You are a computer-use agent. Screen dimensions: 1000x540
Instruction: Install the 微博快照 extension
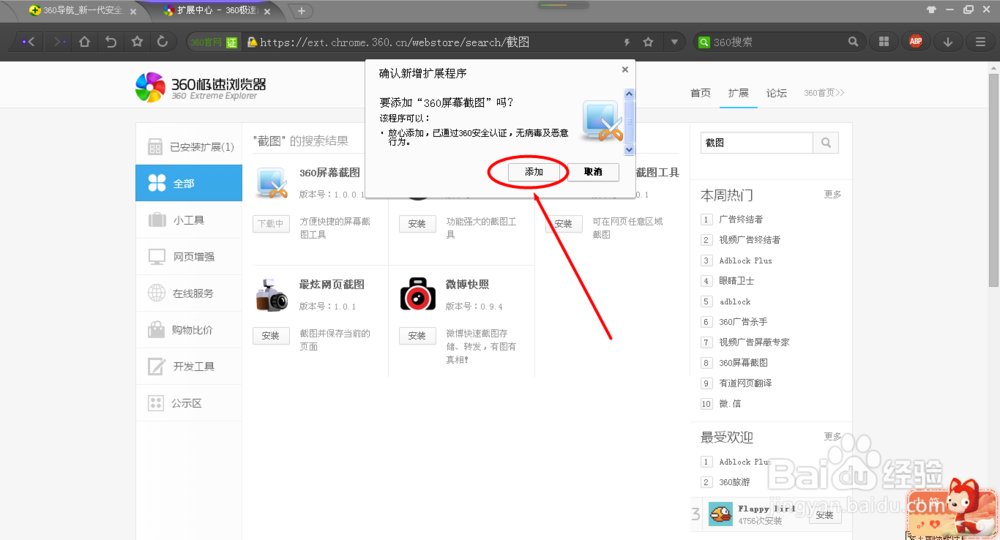tap(417, 336)
